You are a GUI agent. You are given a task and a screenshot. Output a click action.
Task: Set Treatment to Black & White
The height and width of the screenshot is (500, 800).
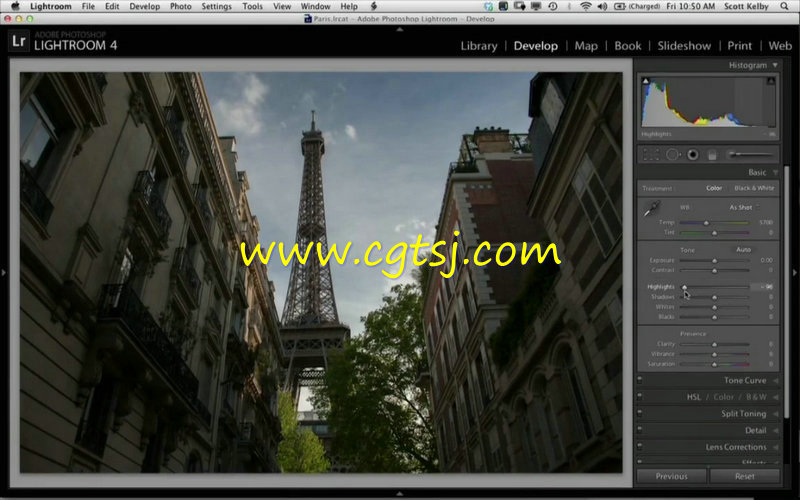[754, 188]
